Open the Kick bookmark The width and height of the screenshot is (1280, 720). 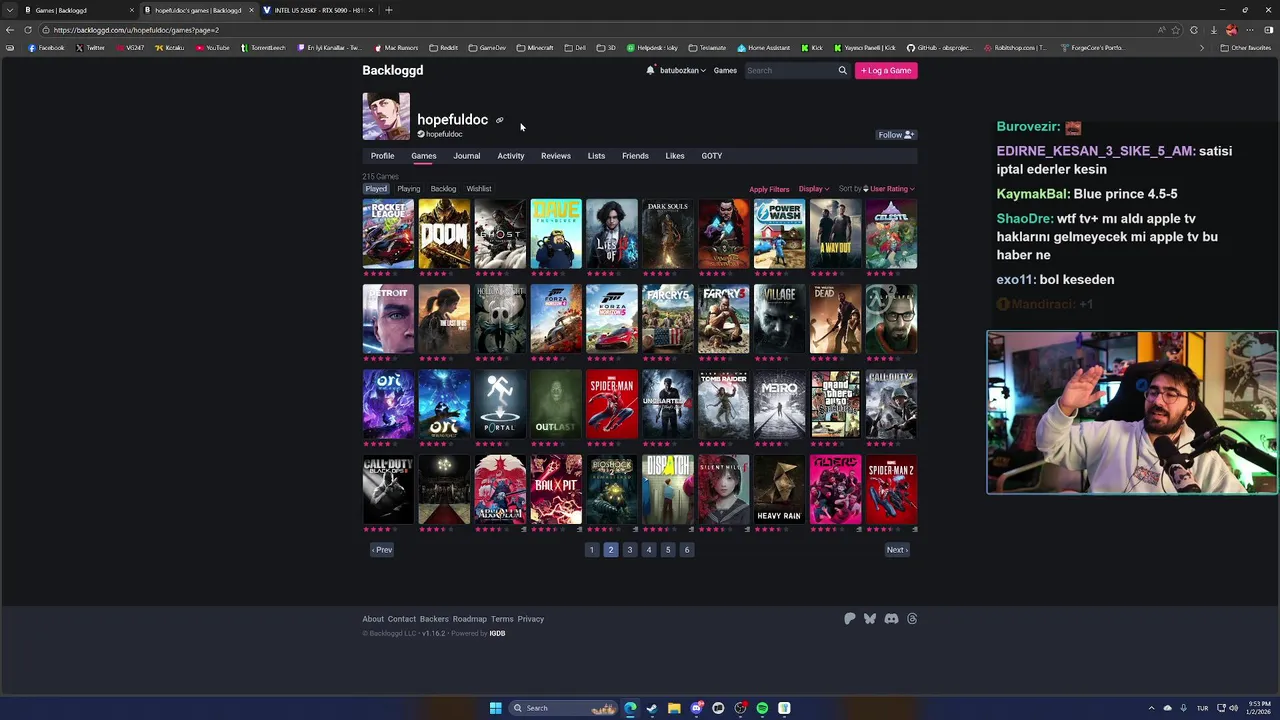point(812,47)
